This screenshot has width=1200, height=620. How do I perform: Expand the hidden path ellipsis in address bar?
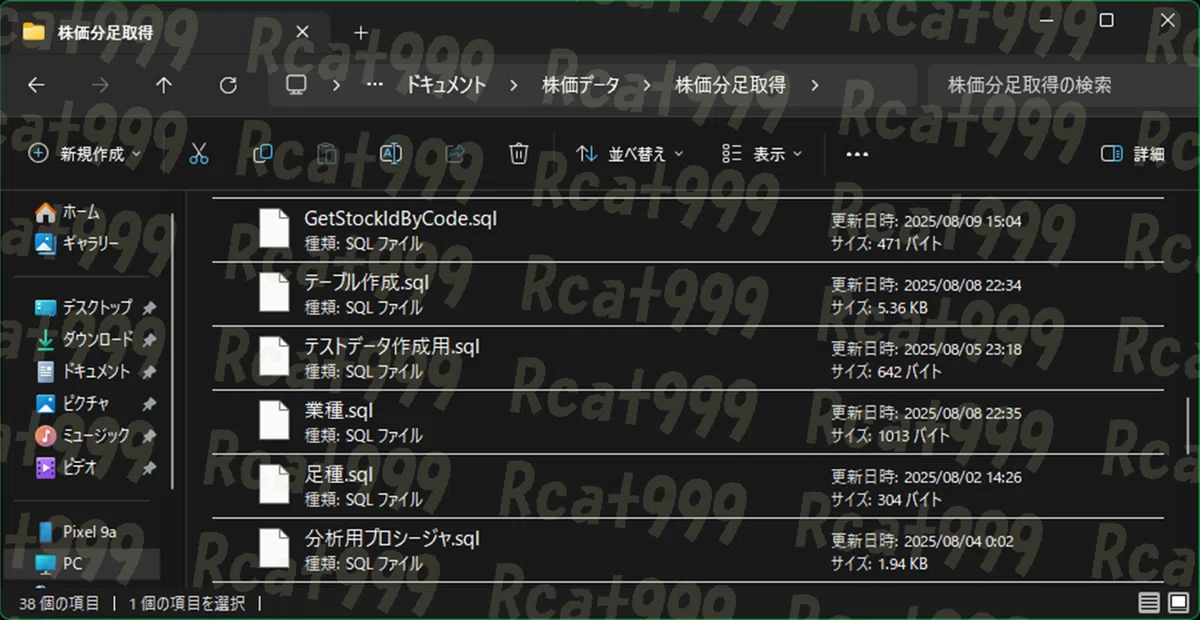[375, 86]
